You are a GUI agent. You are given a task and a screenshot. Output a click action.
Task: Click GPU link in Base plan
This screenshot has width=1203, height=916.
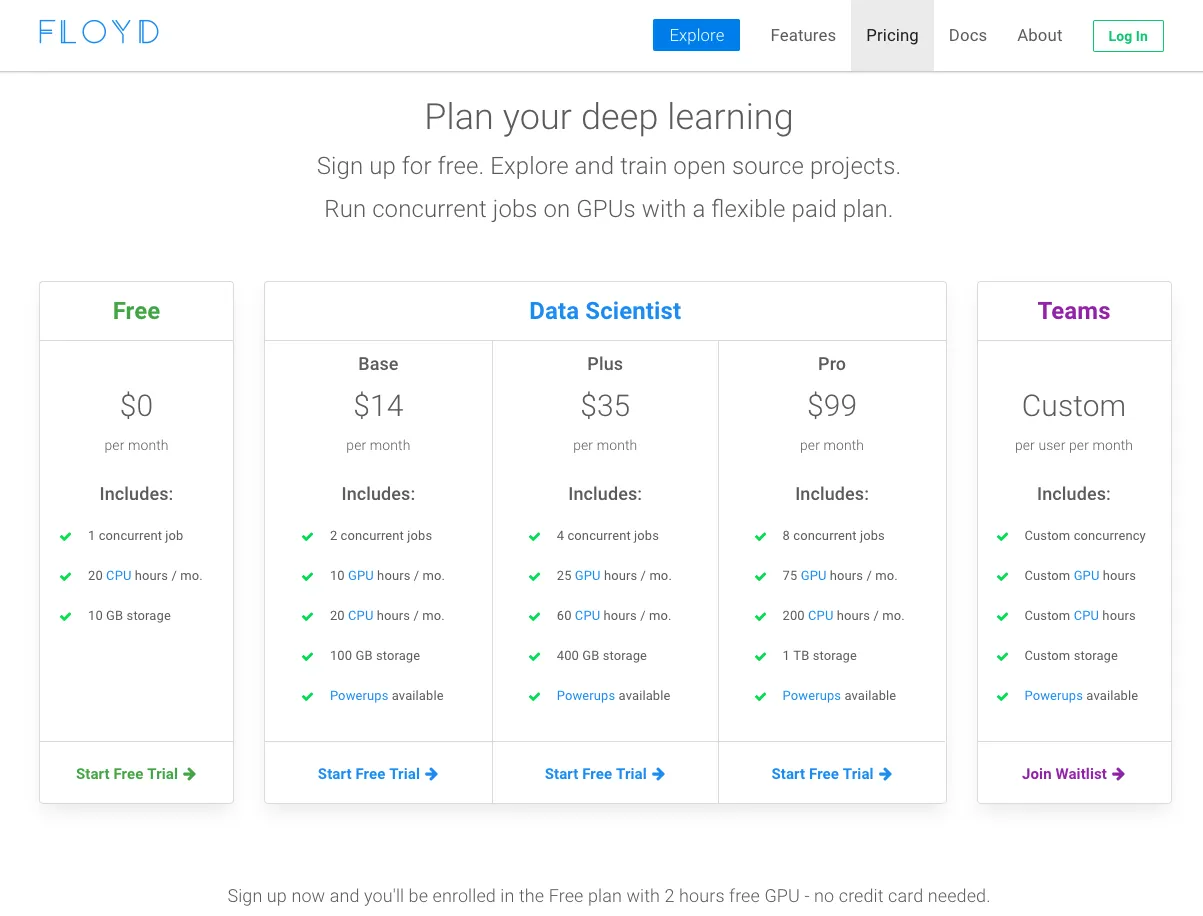[360, 576]
